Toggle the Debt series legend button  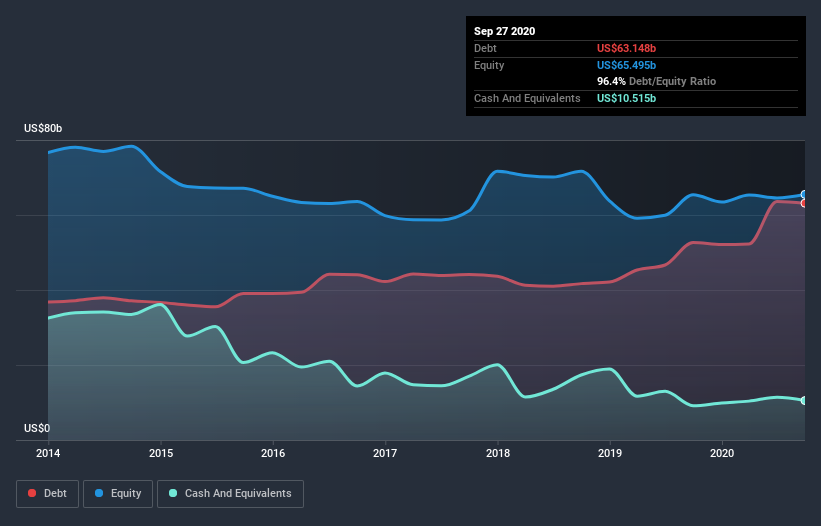point(47,494)
